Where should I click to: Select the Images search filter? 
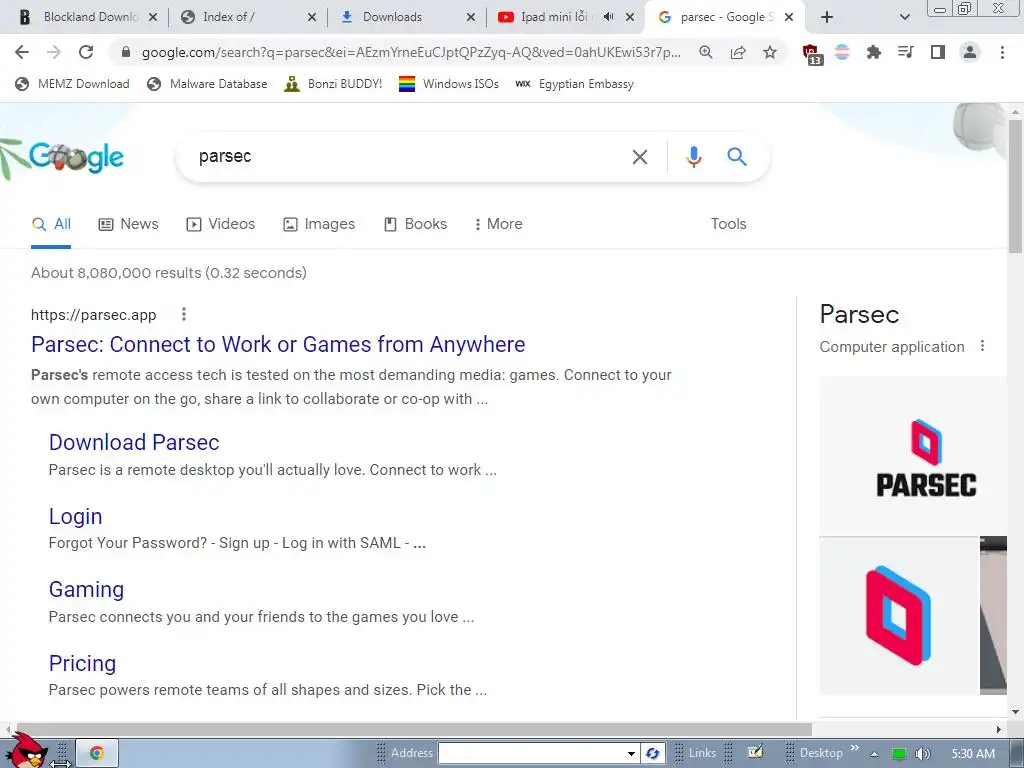tap(319, 224)
